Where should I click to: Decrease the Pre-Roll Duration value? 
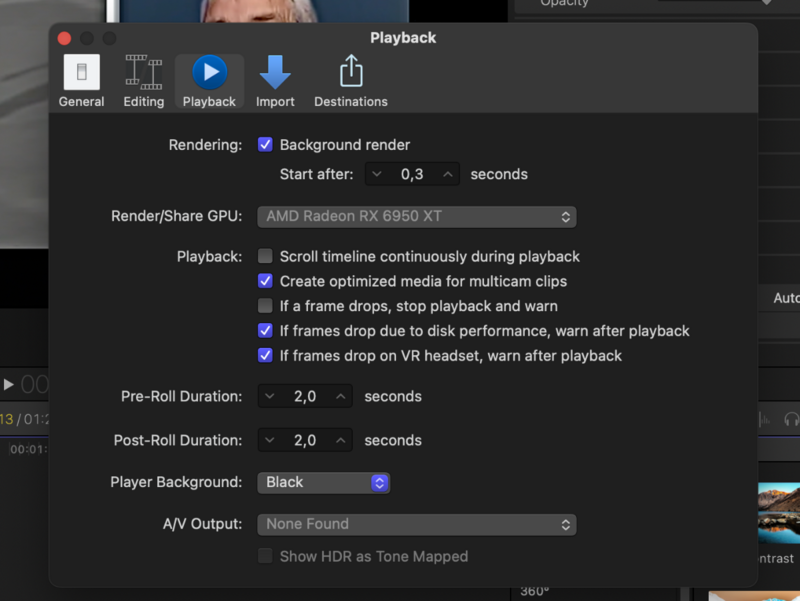point(269,396)
